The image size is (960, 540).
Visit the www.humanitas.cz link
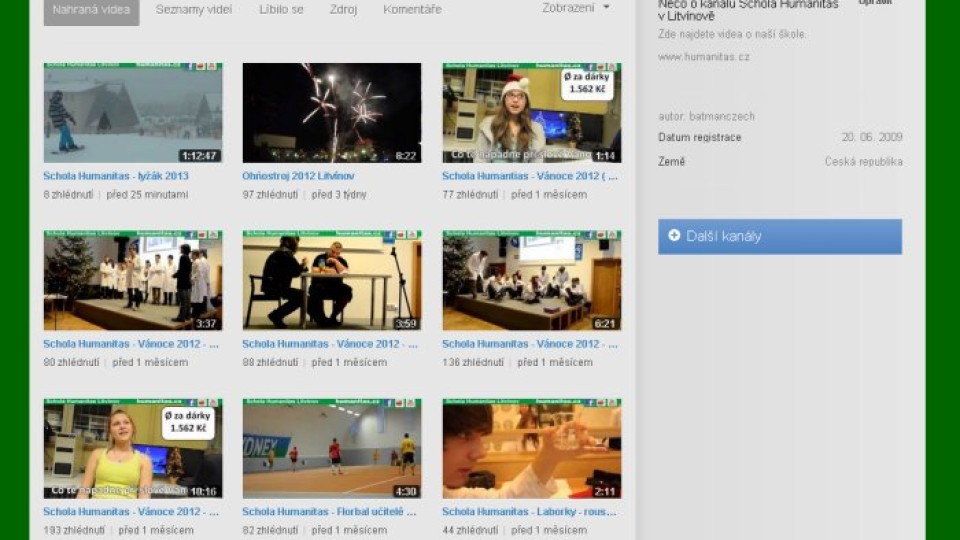(704, 57)
